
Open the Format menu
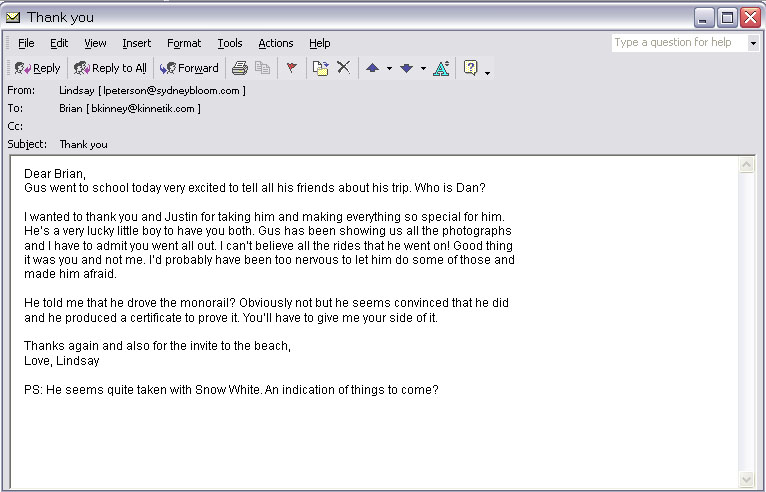tap(184, 43)
